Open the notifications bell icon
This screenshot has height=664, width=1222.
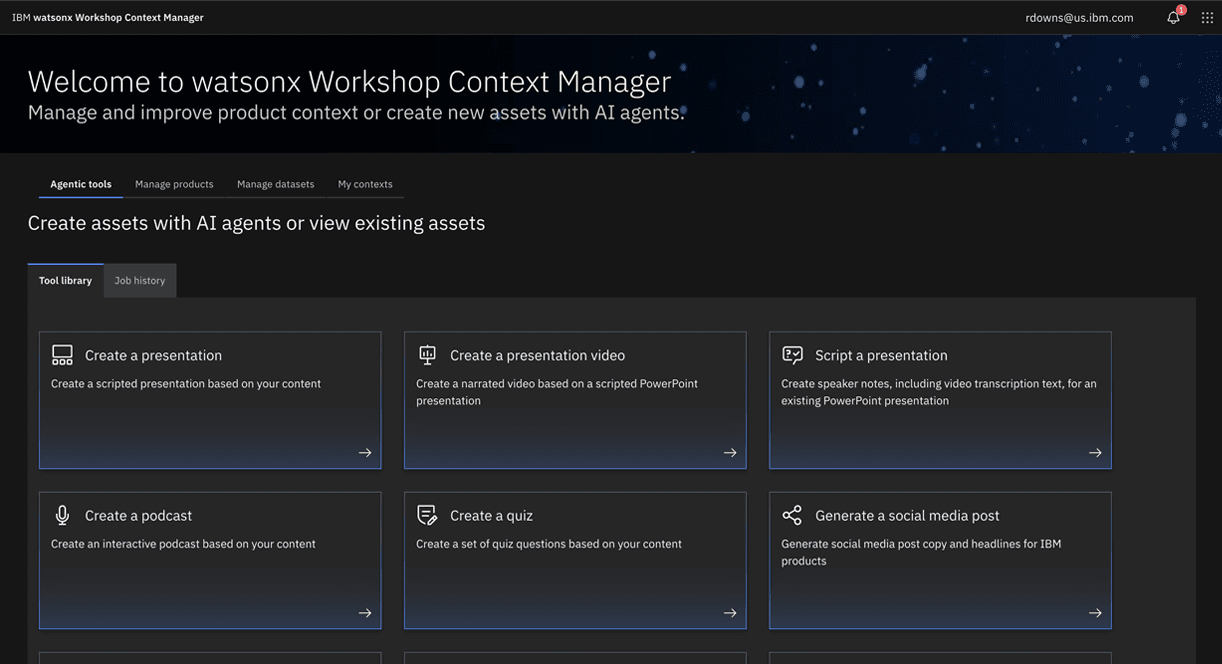(1174, 17)
